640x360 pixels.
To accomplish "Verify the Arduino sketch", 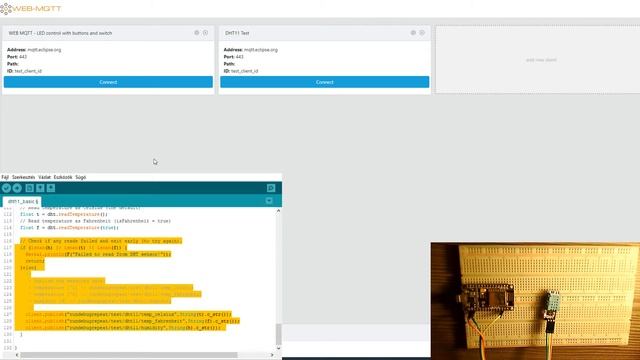I will pyautogui.click(x=6, y=188).
